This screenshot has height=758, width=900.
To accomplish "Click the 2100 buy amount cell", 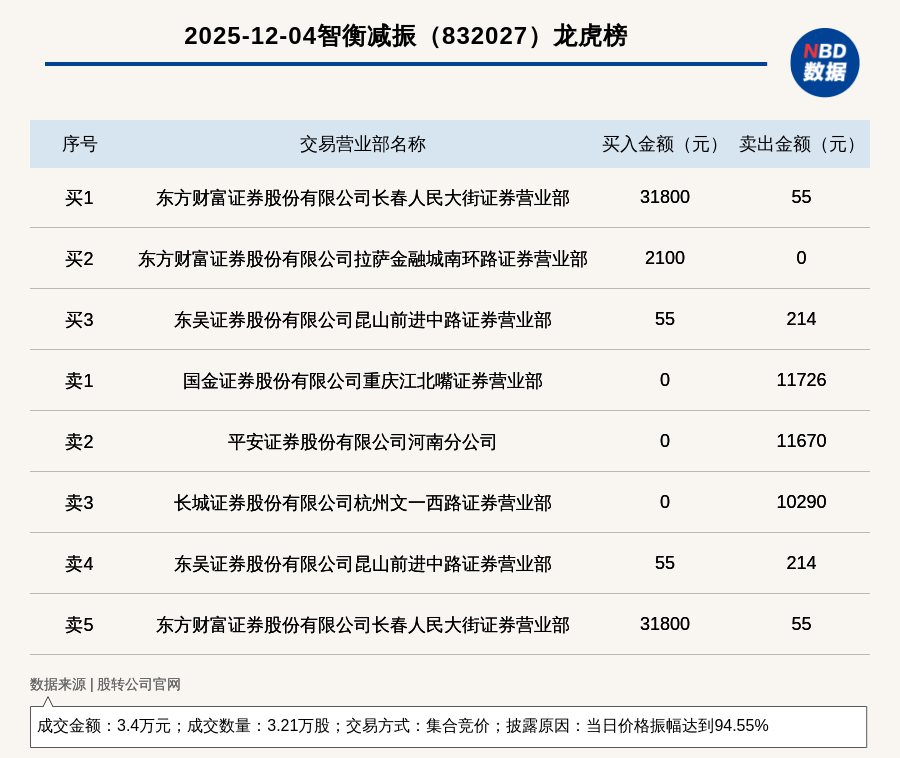I will point(664,258).
